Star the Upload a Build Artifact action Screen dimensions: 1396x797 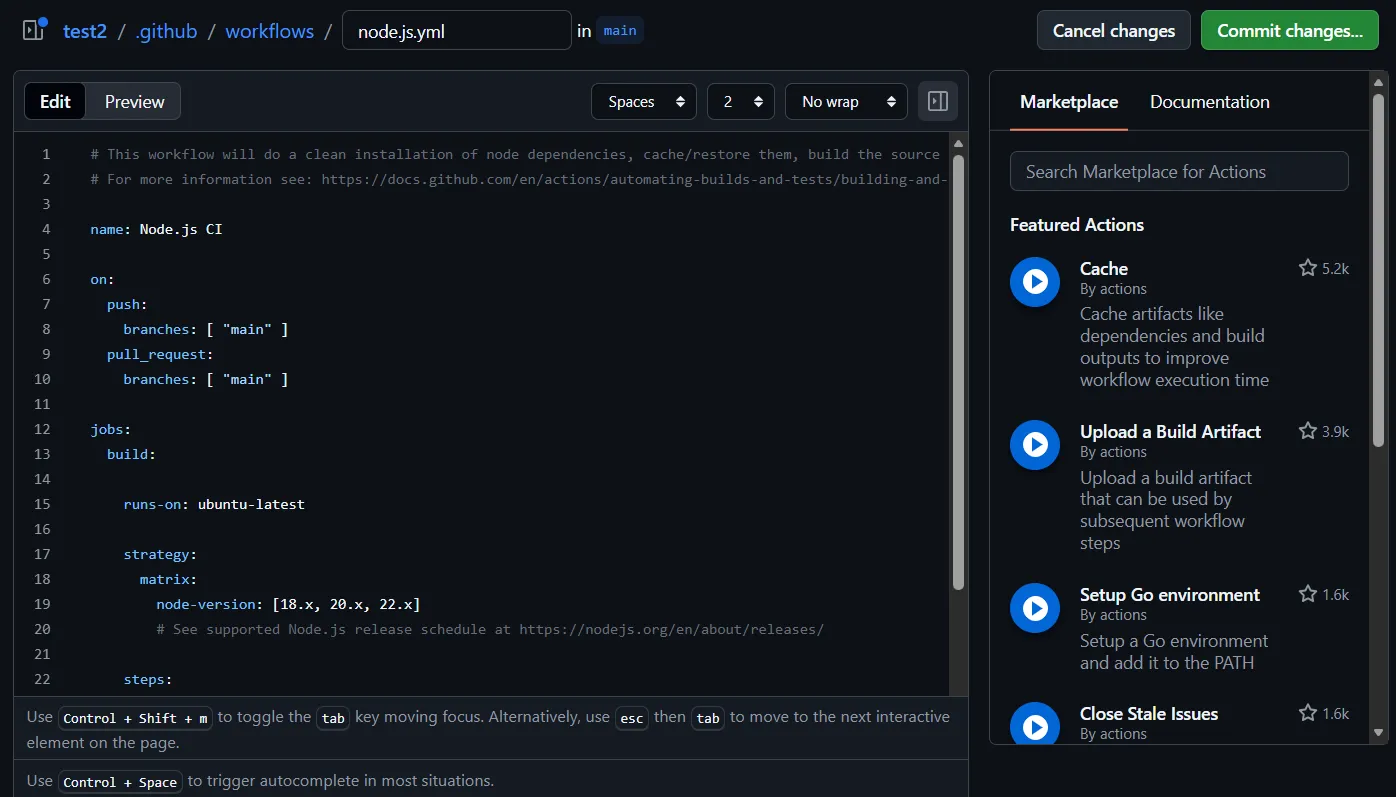1307,431
